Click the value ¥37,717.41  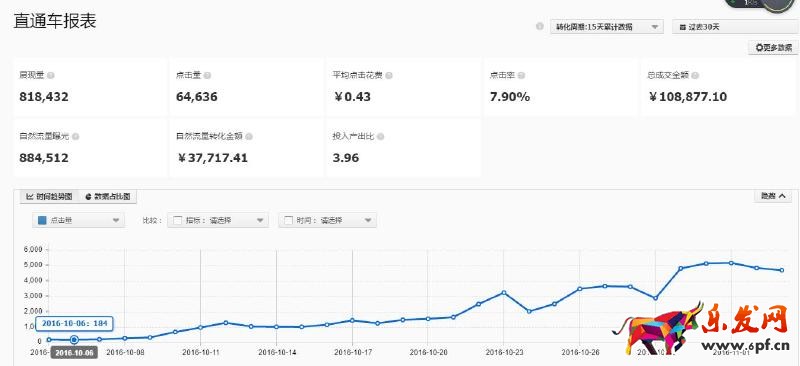[x=212, y=158]
